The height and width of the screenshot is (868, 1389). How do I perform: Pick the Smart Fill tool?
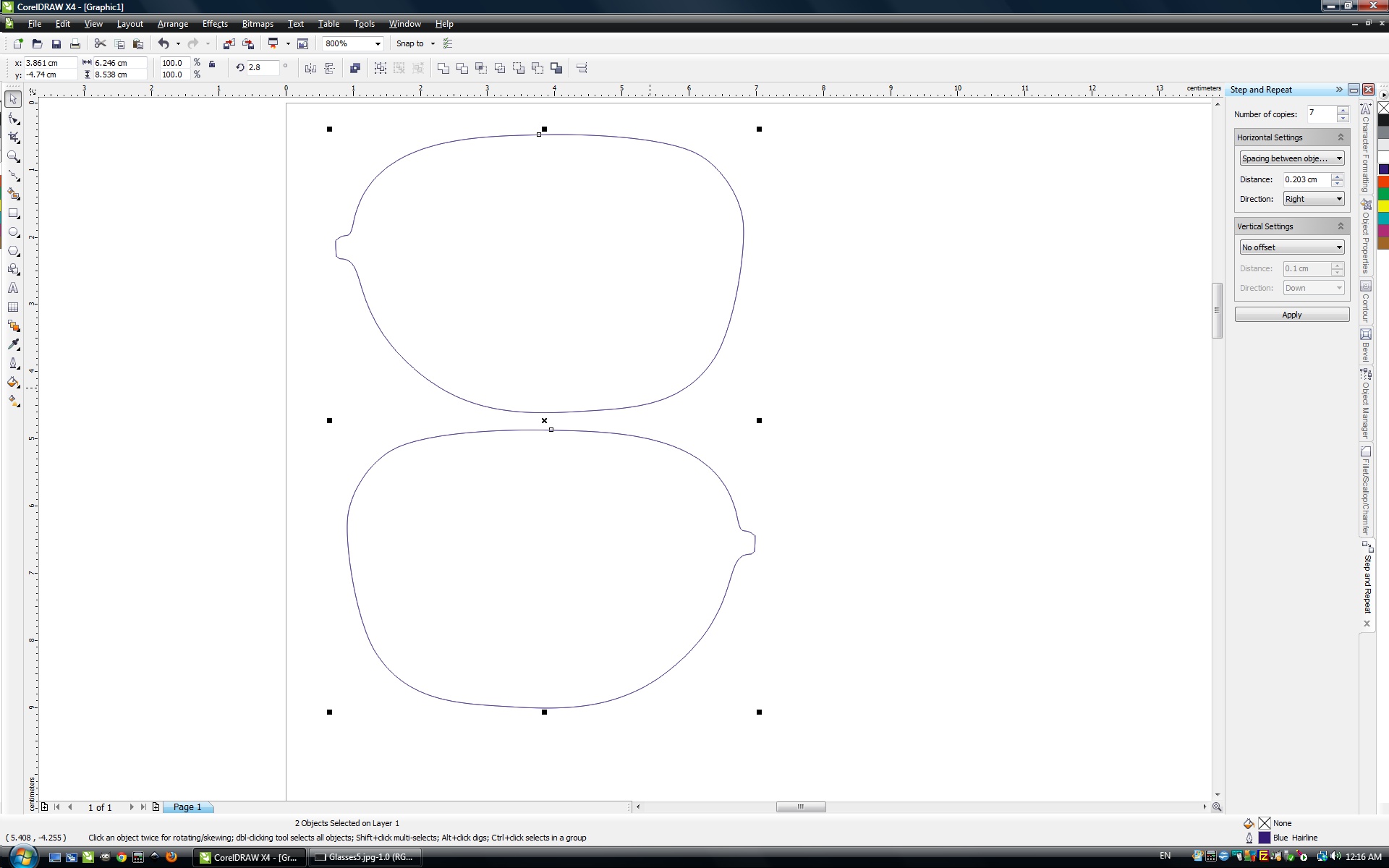click(13, 194)
